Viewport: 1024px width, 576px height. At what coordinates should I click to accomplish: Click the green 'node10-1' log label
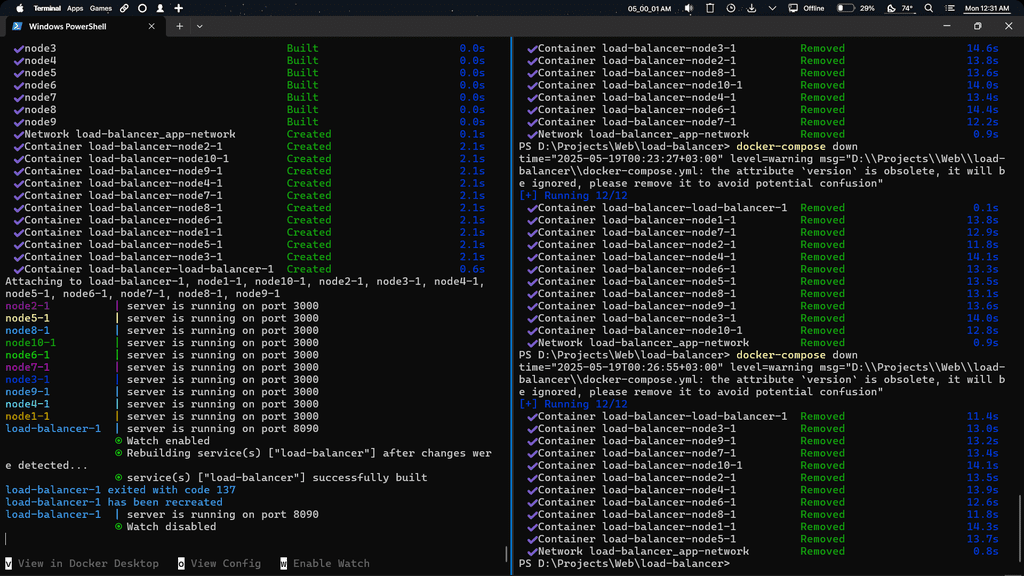[31, 343]
